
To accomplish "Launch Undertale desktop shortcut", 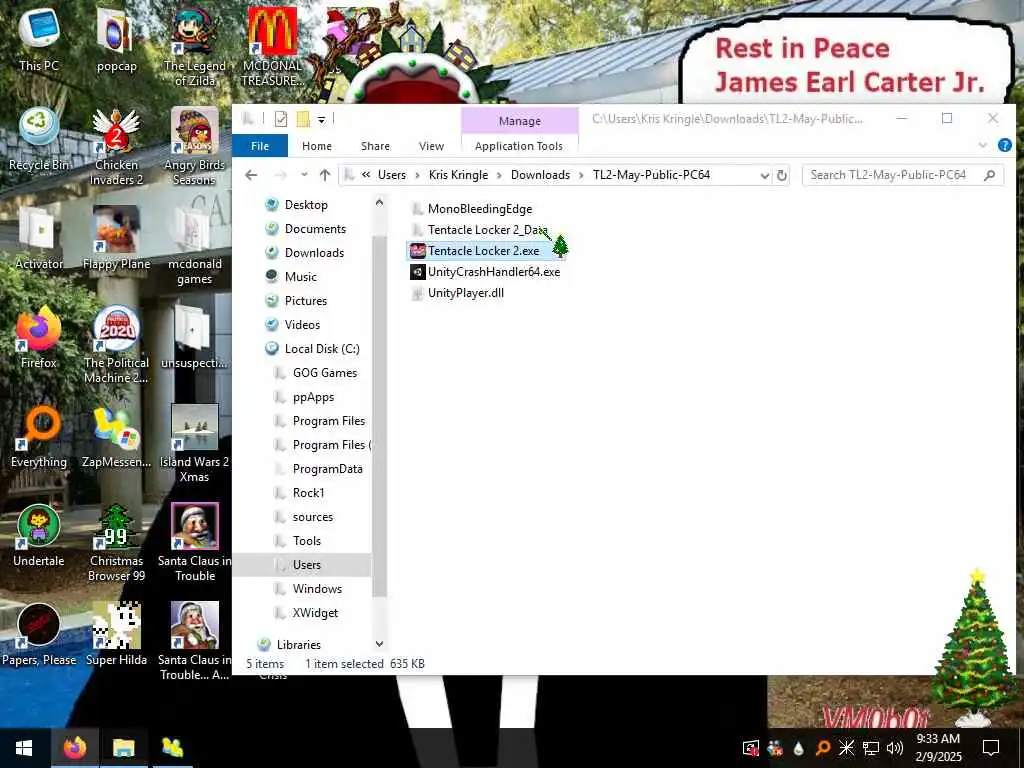I will coord(39,536).
